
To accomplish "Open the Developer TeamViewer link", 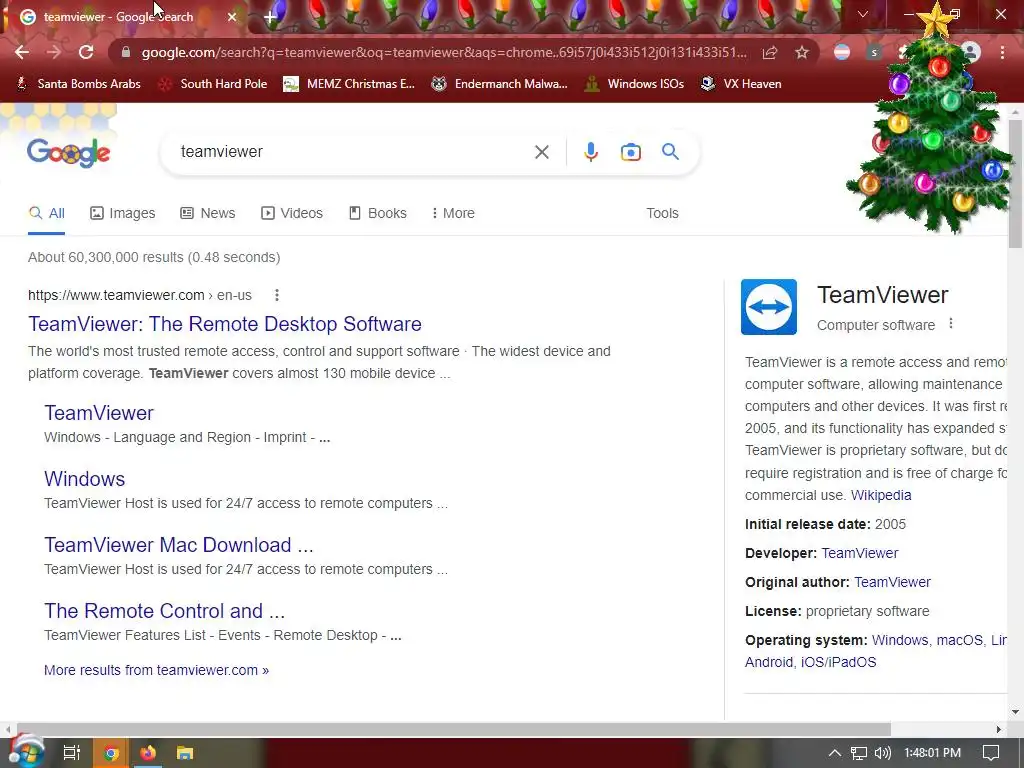I will 859,553.
